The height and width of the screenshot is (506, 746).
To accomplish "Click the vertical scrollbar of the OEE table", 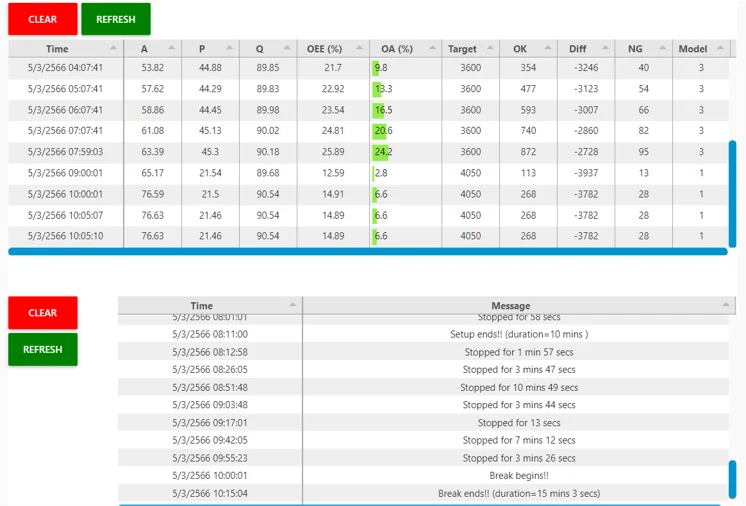I will click(x=732, y=193).
